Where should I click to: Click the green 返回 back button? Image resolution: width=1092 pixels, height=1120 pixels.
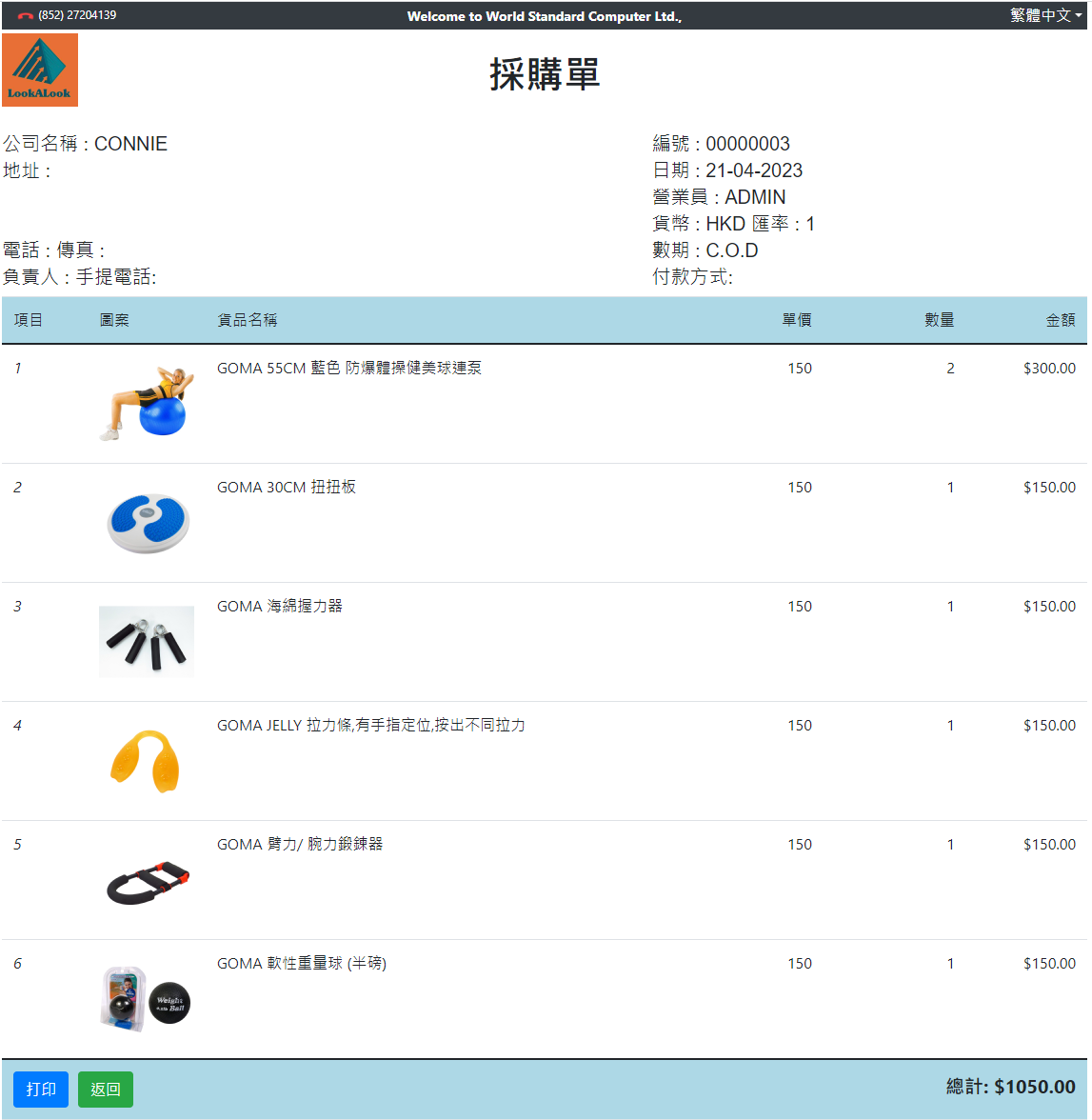coord(106,1090)
